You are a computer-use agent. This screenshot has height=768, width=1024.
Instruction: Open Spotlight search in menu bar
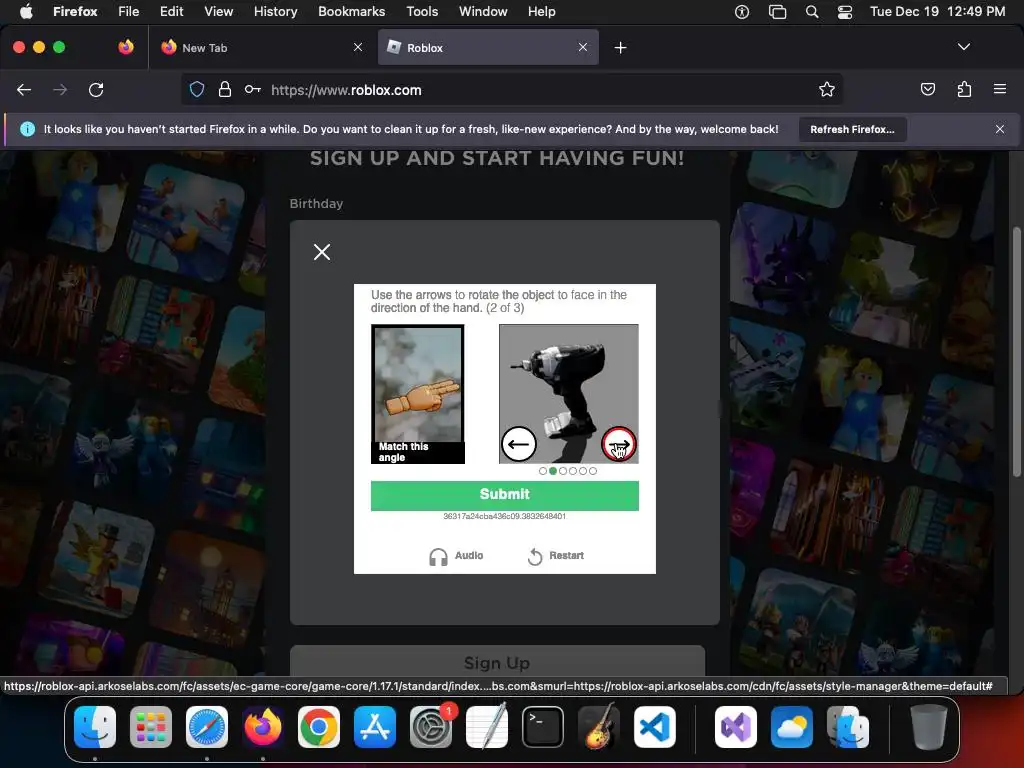(x=812, y=12)
